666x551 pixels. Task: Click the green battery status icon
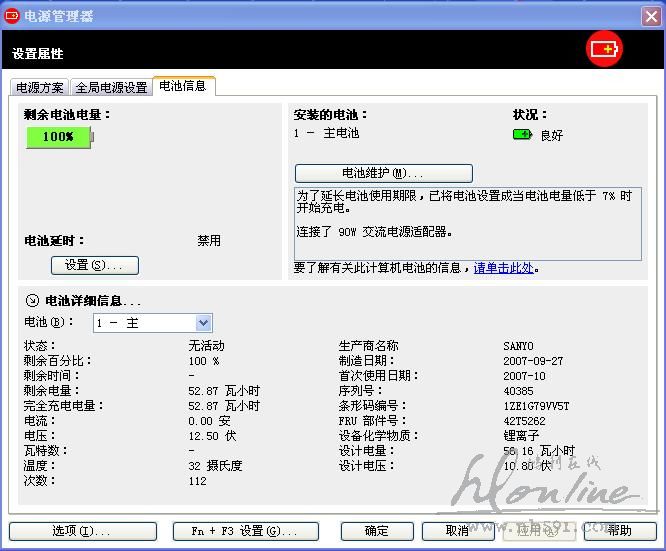522,134
